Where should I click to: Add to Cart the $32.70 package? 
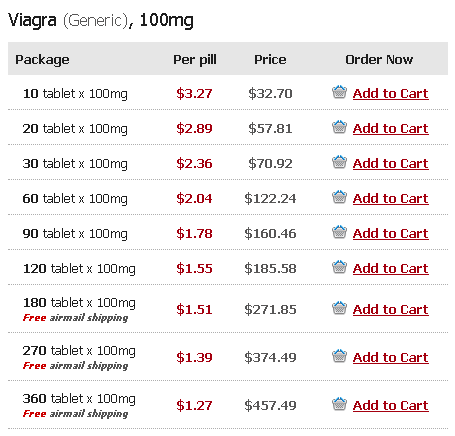click(391, 94)
